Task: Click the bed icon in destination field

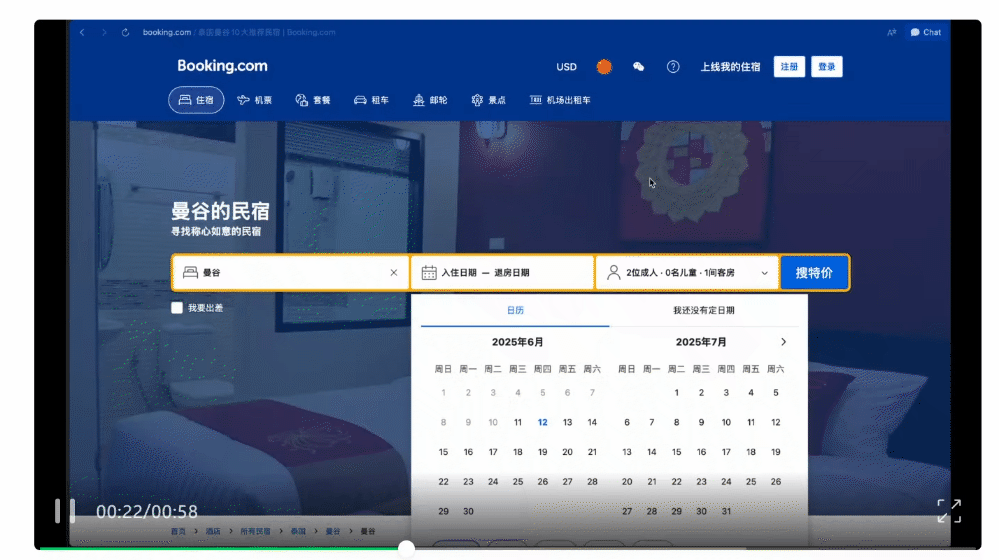Action: click(x=190, y=273)
